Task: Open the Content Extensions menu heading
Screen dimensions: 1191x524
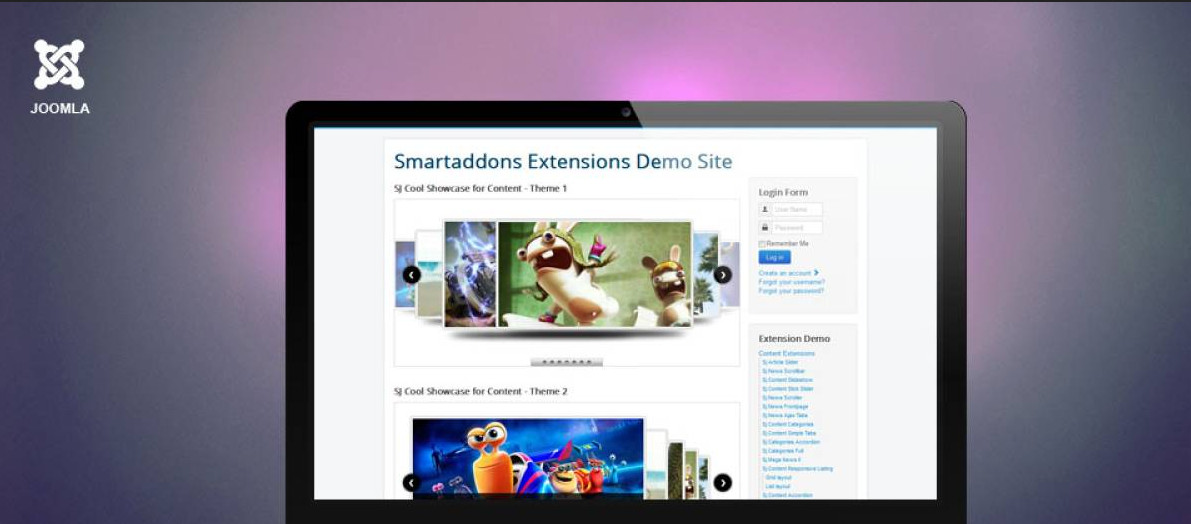Action: 786,353
